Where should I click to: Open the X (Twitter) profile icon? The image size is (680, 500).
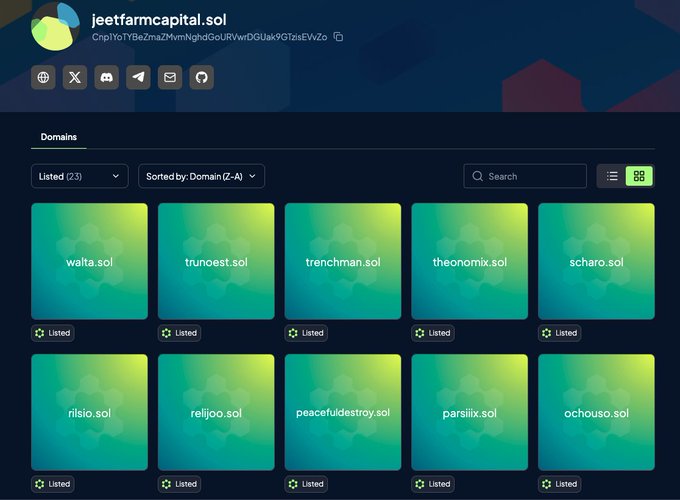75,77
